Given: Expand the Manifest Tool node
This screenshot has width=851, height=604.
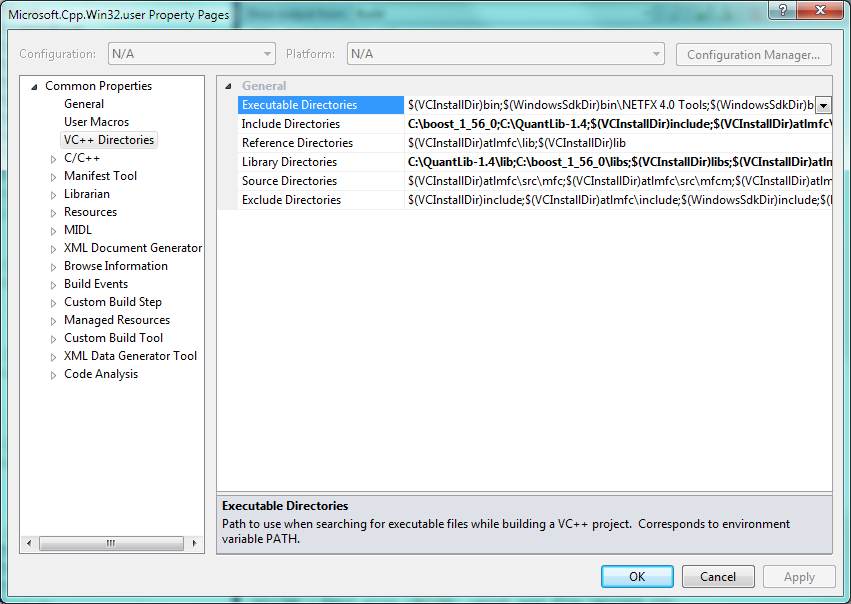Looking at the screenshot, I should [x=54, y=176].
